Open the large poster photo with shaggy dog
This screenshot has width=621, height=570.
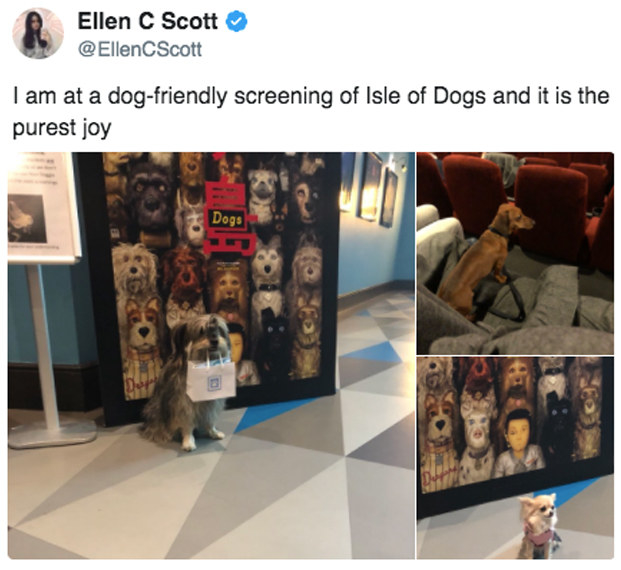(211, 355)
